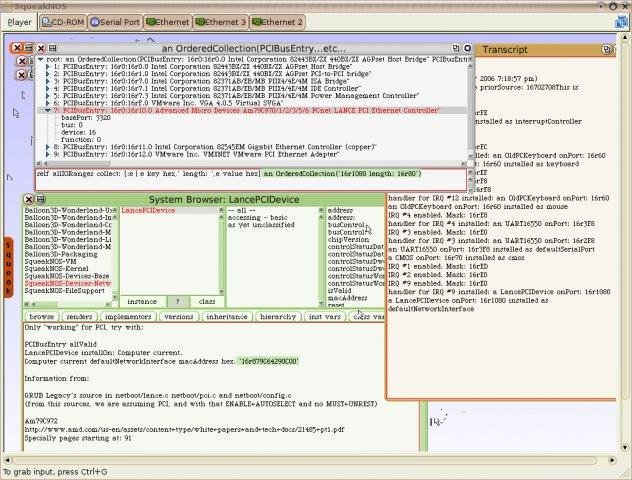This screenshot has width=632, height=480.
Task: Open the CD-ROM device button
Action: point(62,22)
